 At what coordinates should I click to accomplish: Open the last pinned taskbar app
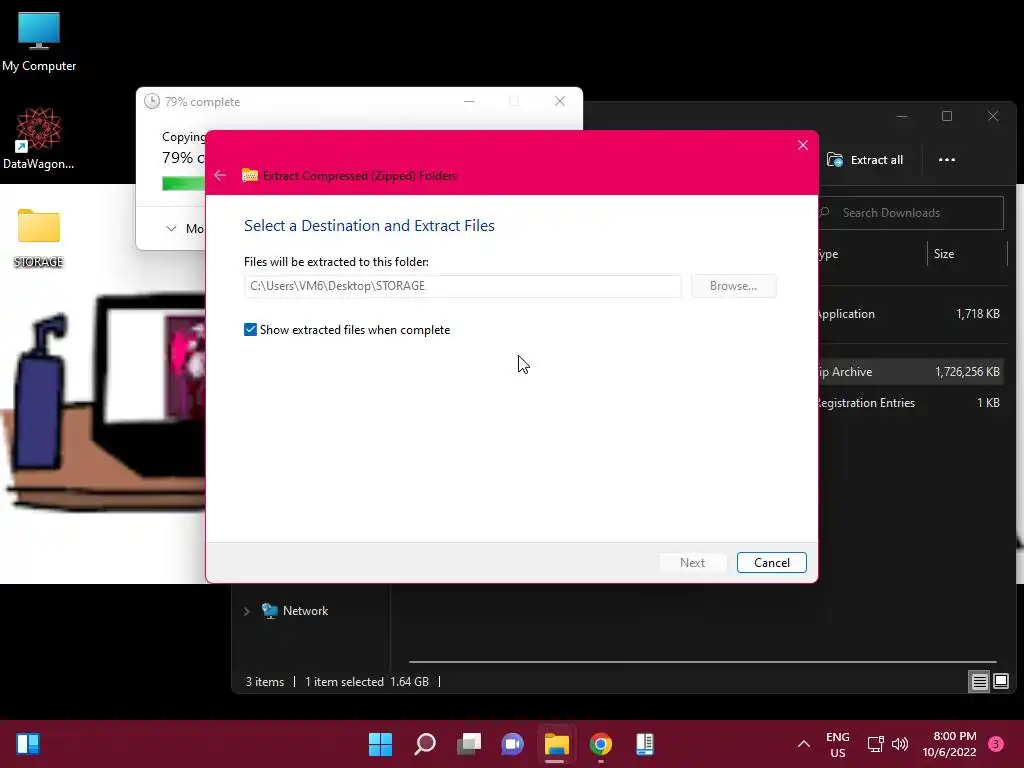[645, 744]
